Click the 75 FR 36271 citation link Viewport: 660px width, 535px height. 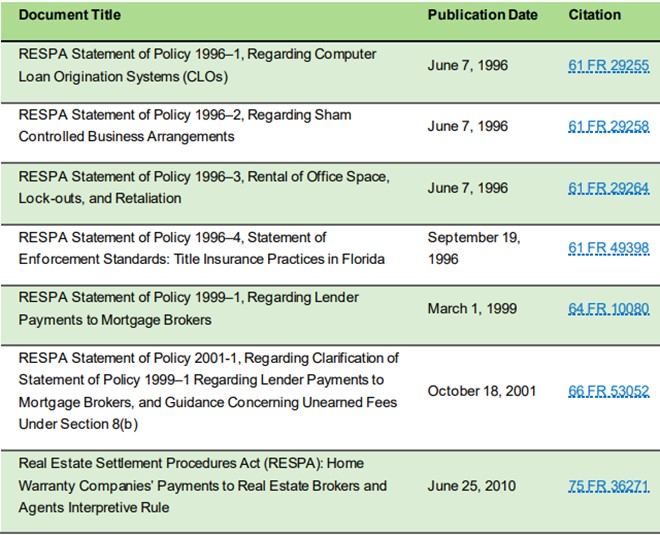tap(608, 487)
